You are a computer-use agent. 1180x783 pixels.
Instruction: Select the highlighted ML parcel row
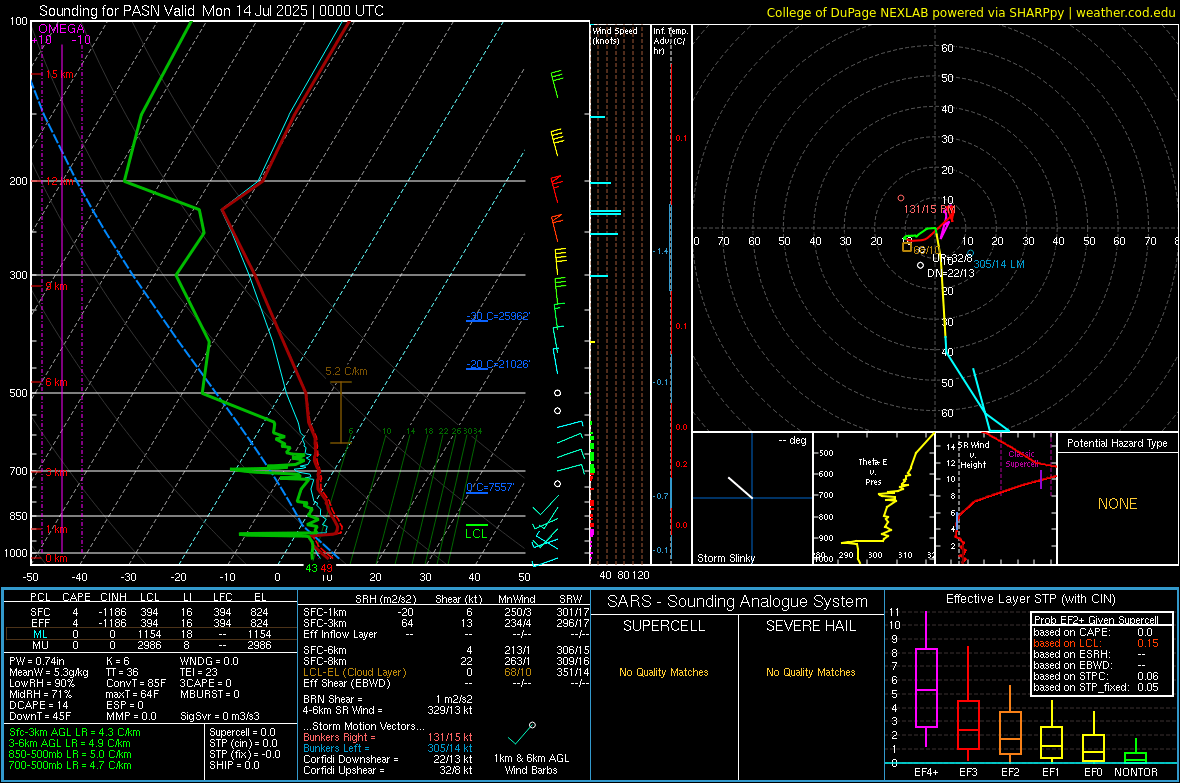coord(151,634)
